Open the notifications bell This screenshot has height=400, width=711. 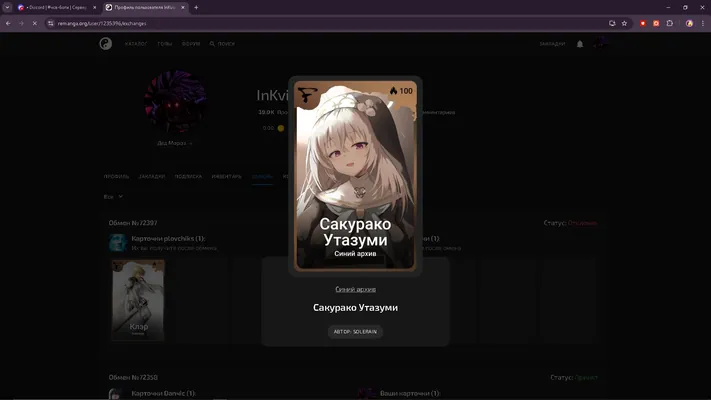pos(580,44)
